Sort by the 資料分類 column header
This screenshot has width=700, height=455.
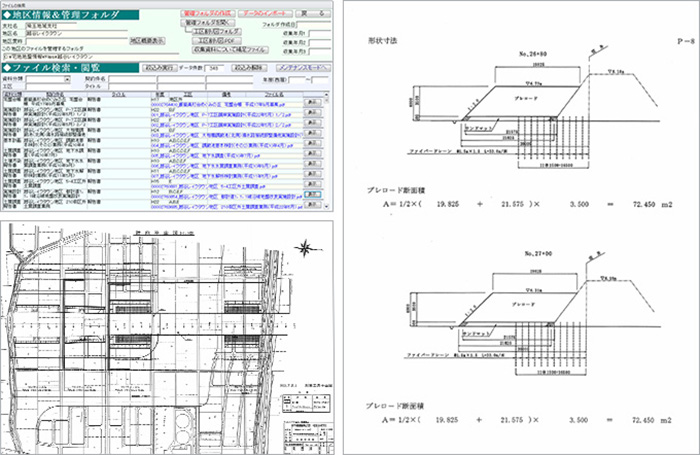tap(12, 95)
